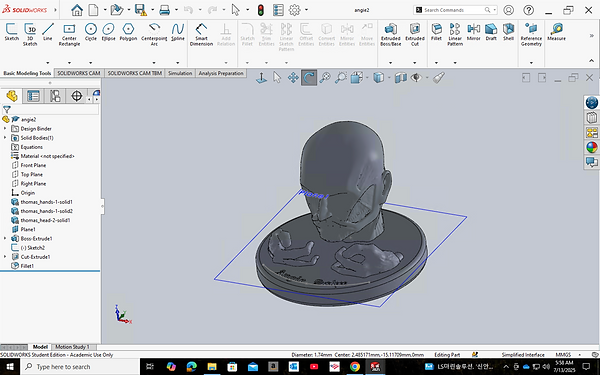Open Options gear in title bar
Viewport: 600px width, 375px height.
pyautogui.click(x=294, y=10)
